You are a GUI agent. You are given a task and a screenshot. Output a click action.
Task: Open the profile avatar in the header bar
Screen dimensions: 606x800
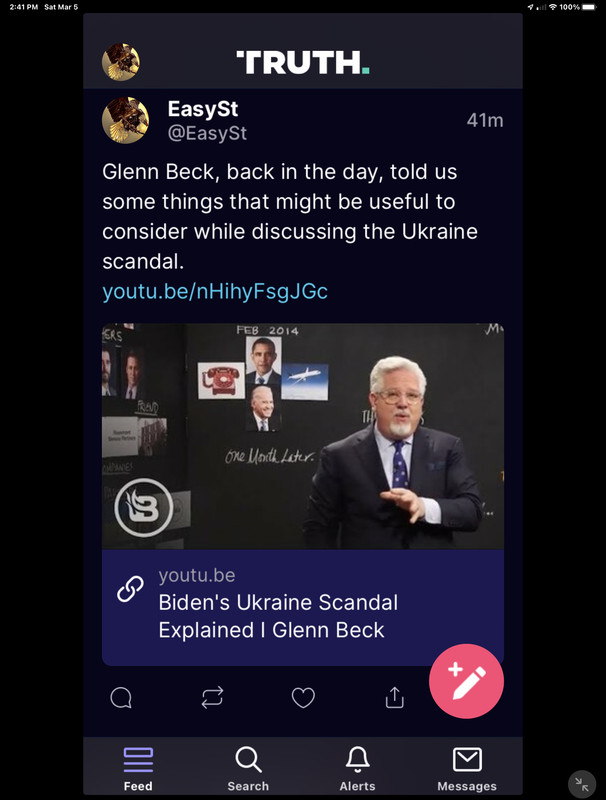121,62
